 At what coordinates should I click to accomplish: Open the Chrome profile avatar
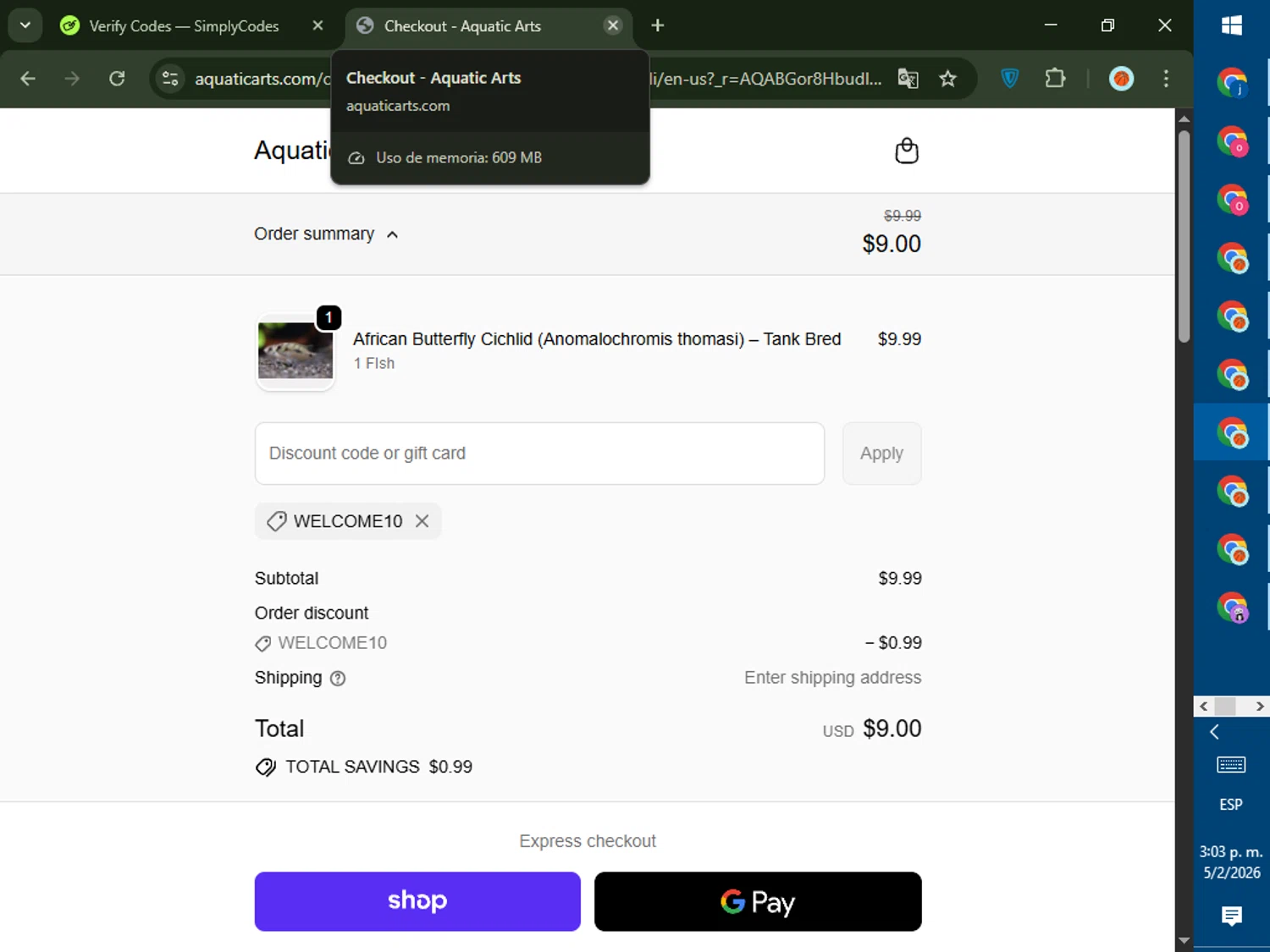1121,79
